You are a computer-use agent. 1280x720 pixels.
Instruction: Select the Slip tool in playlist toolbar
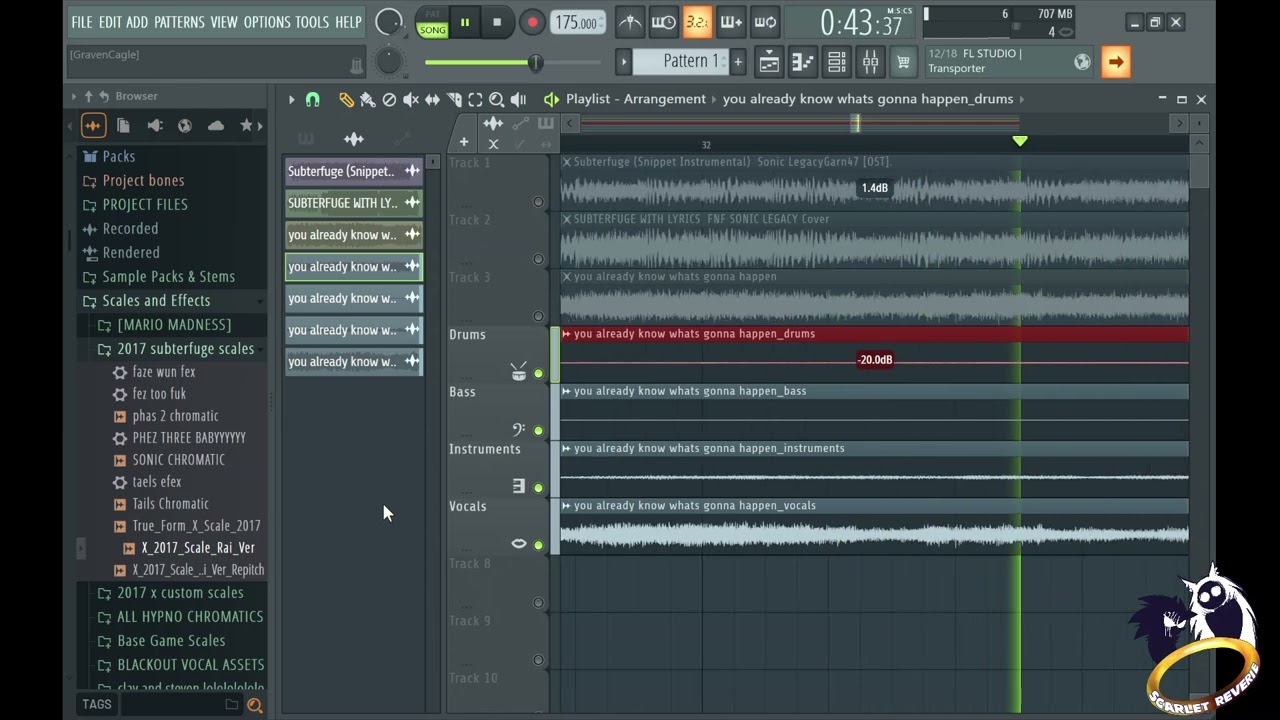tap(432, 99)
